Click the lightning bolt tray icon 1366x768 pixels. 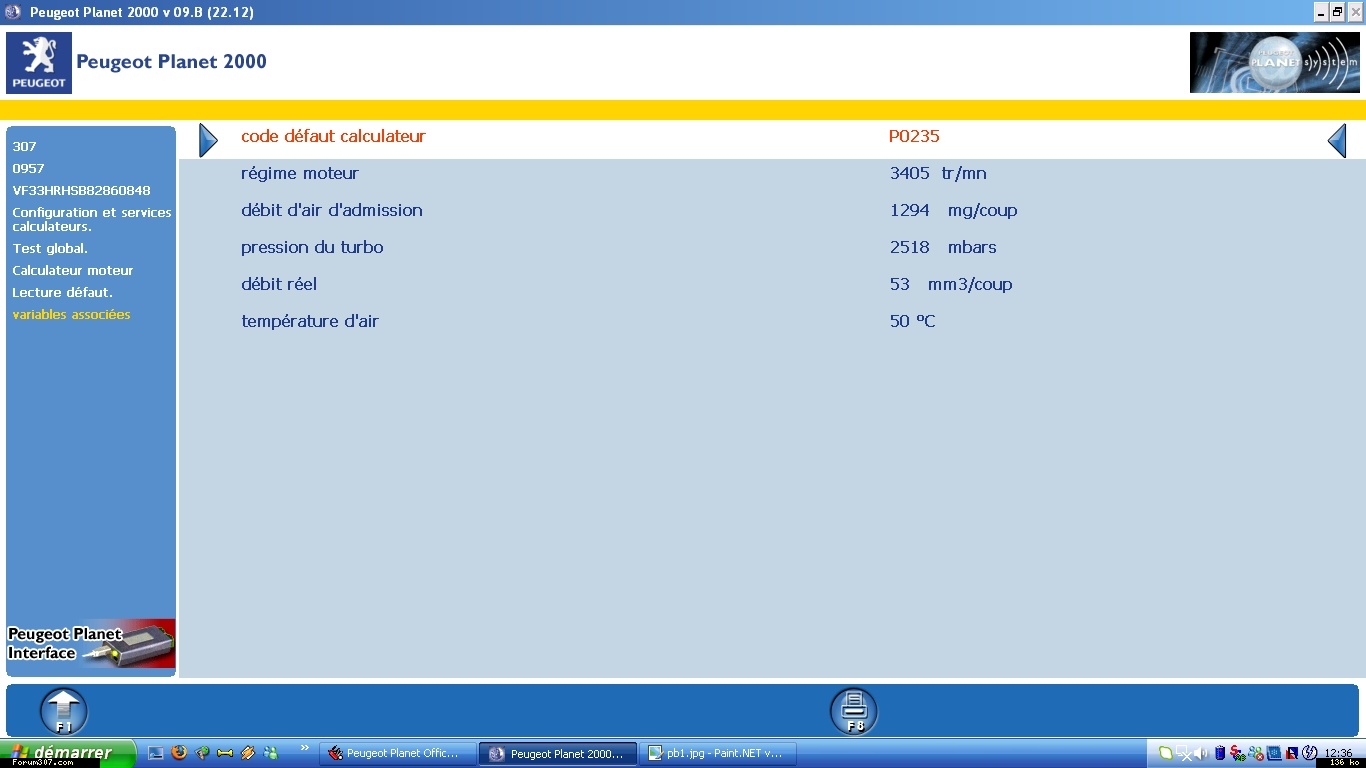pyautogui.click(x=1309, y=752)
